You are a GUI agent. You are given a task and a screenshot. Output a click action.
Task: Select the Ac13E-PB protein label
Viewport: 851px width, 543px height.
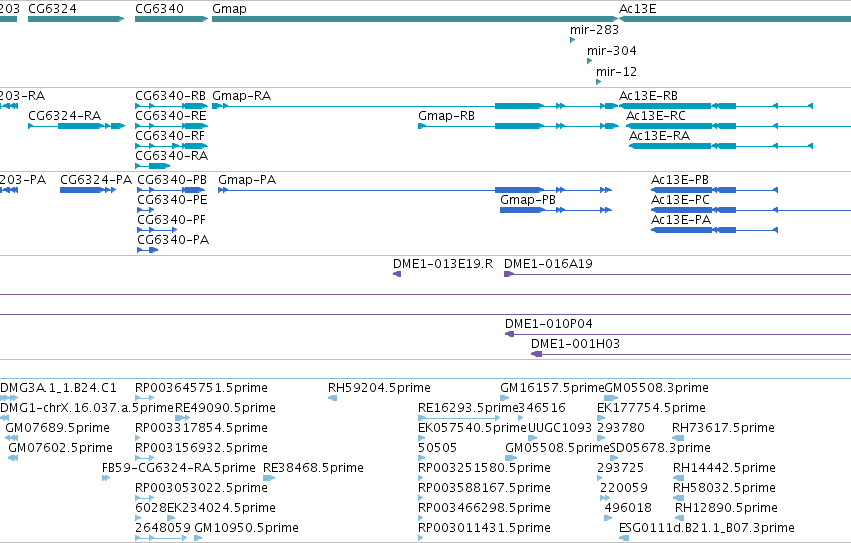[680, 180]
